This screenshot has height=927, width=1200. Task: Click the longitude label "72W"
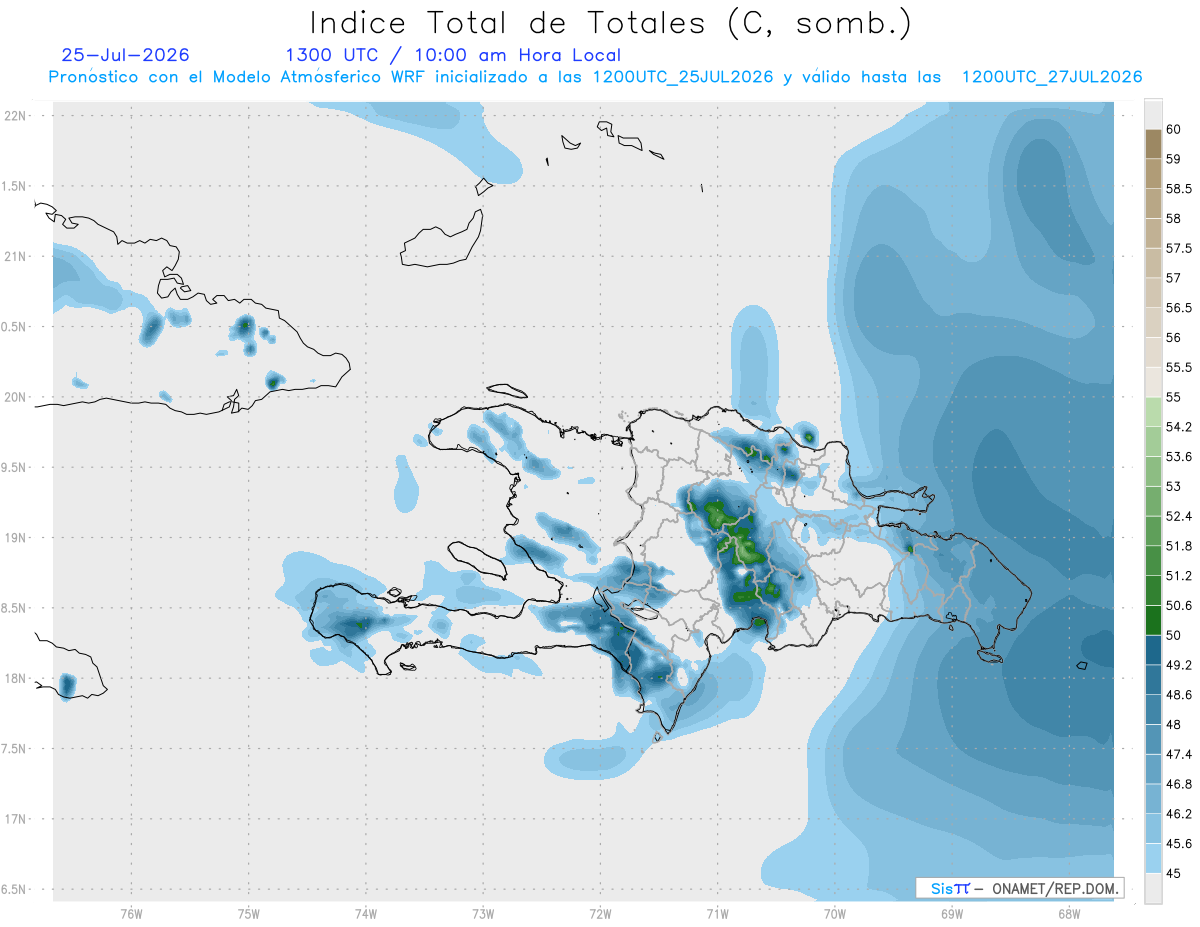(x=600, y=914)
